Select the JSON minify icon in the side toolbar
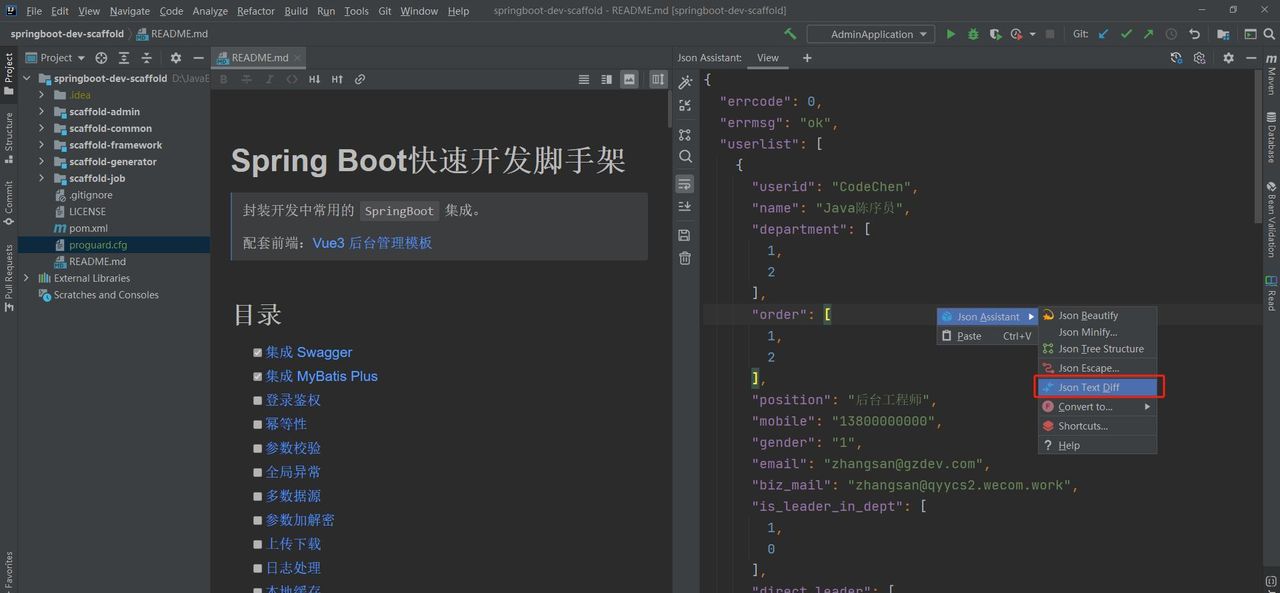Image resolution: width=1280 pixels, height=593 pixels. tap(685, 105)
